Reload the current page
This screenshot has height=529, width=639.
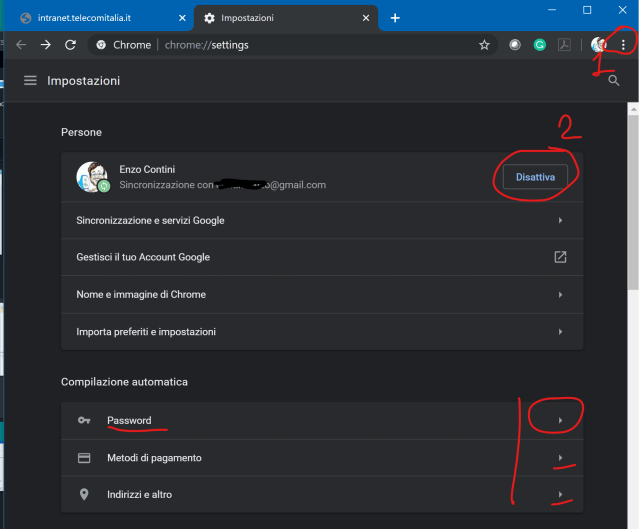click(x=70, y=45)
